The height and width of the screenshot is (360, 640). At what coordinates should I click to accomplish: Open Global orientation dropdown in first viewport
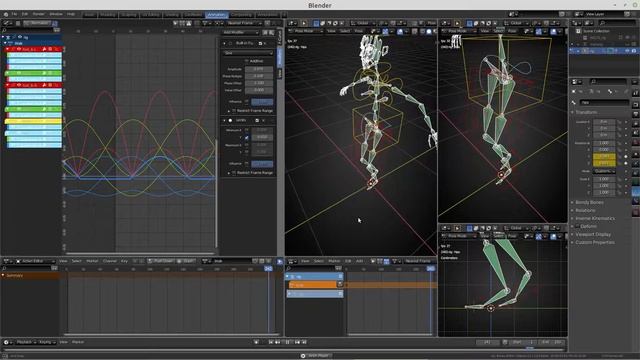point(362,23)
